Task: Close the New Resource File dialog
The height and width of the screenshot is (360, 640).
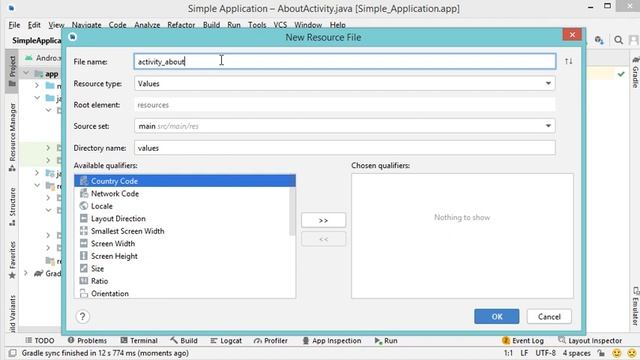Action: click(x=572, y=35)
